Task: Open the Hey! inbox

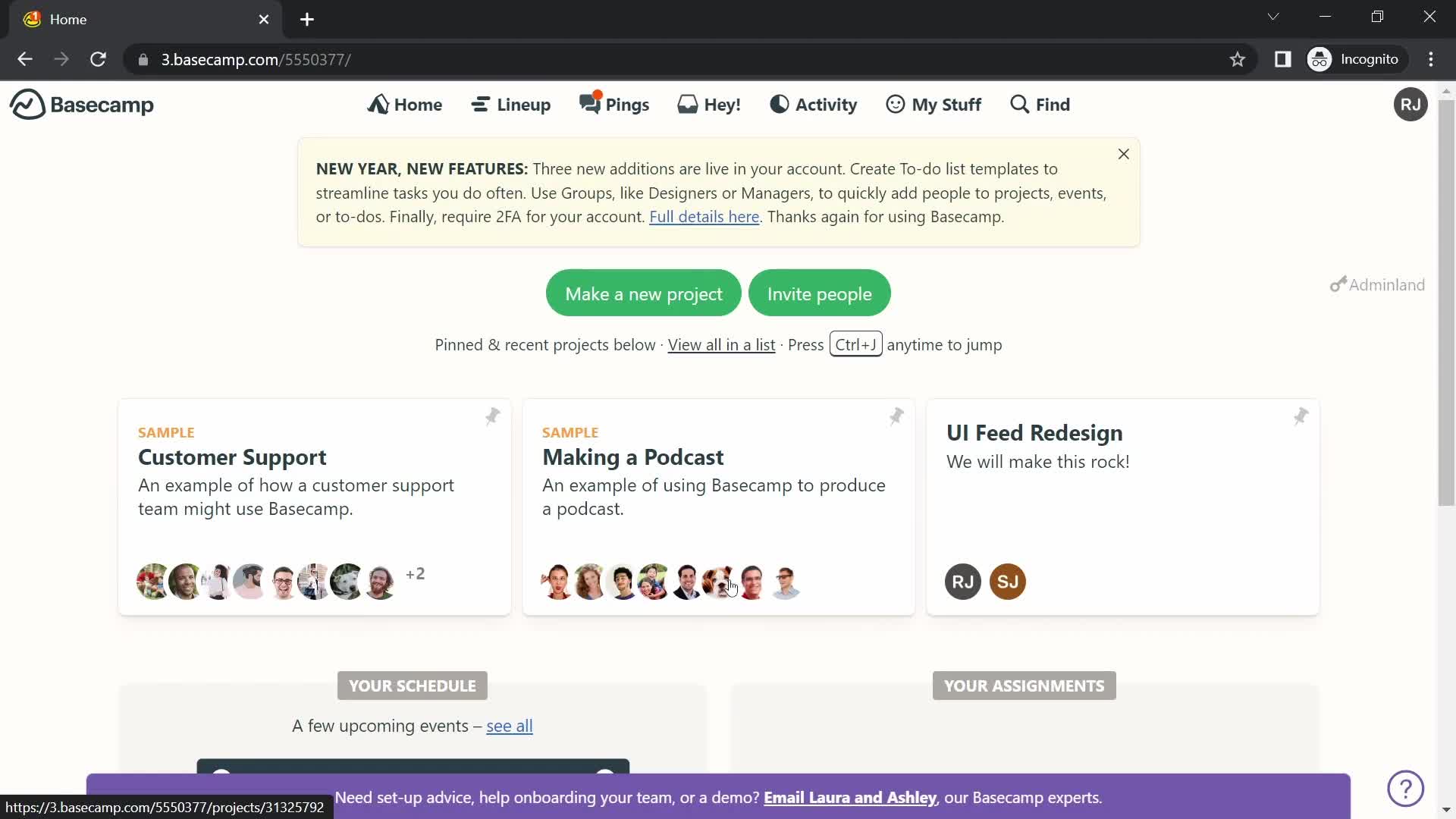Action: (x=709, y=105)
